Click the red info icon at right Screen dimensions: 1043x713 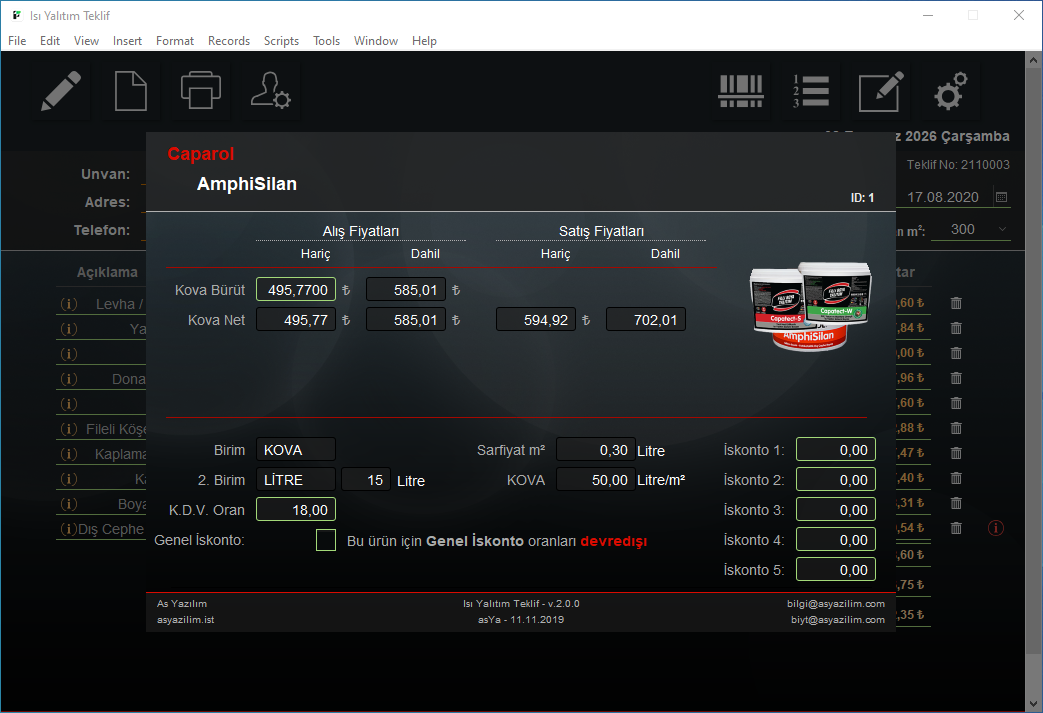point(996,528)
